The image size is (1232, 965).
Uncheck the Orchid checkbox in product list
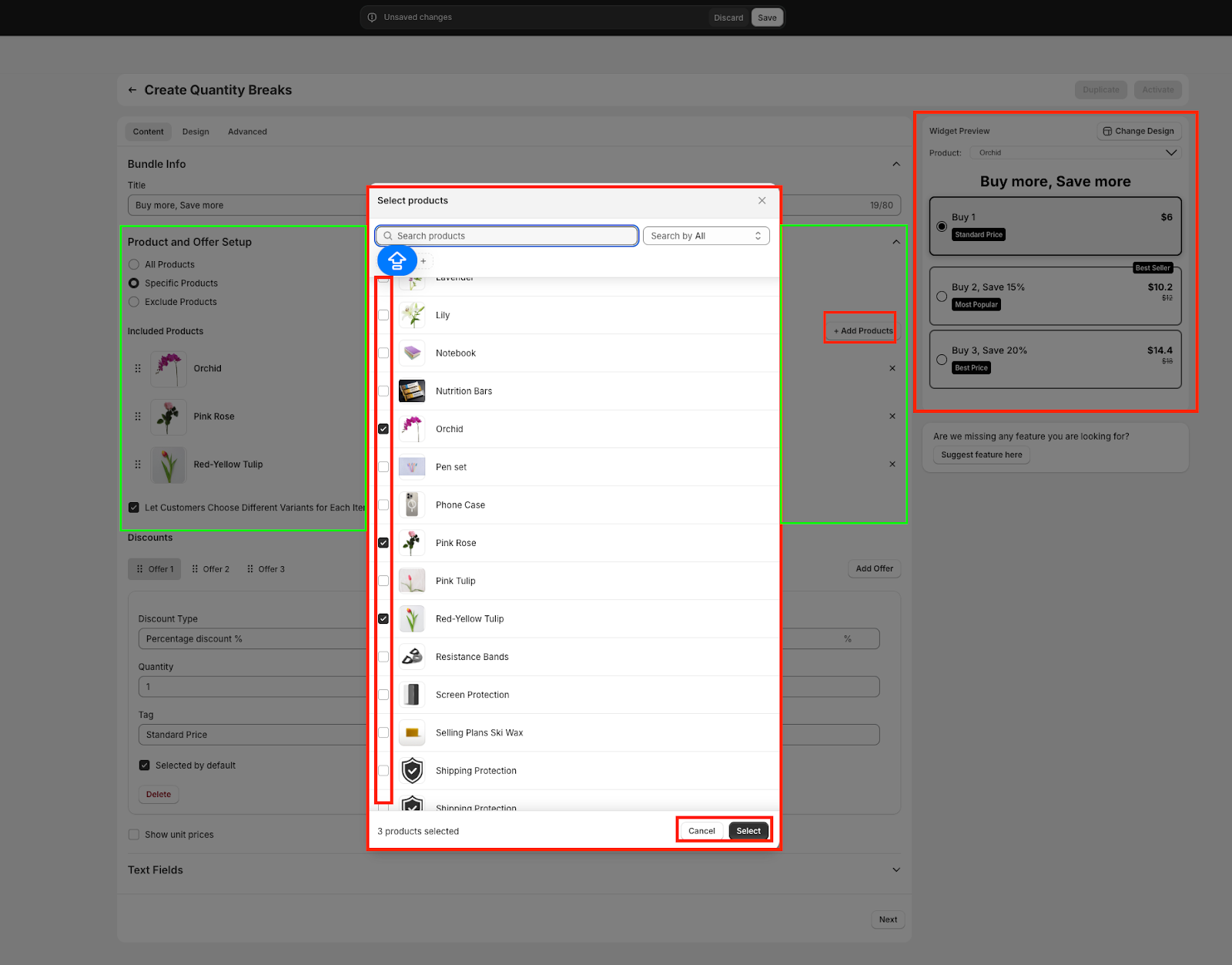383,429
